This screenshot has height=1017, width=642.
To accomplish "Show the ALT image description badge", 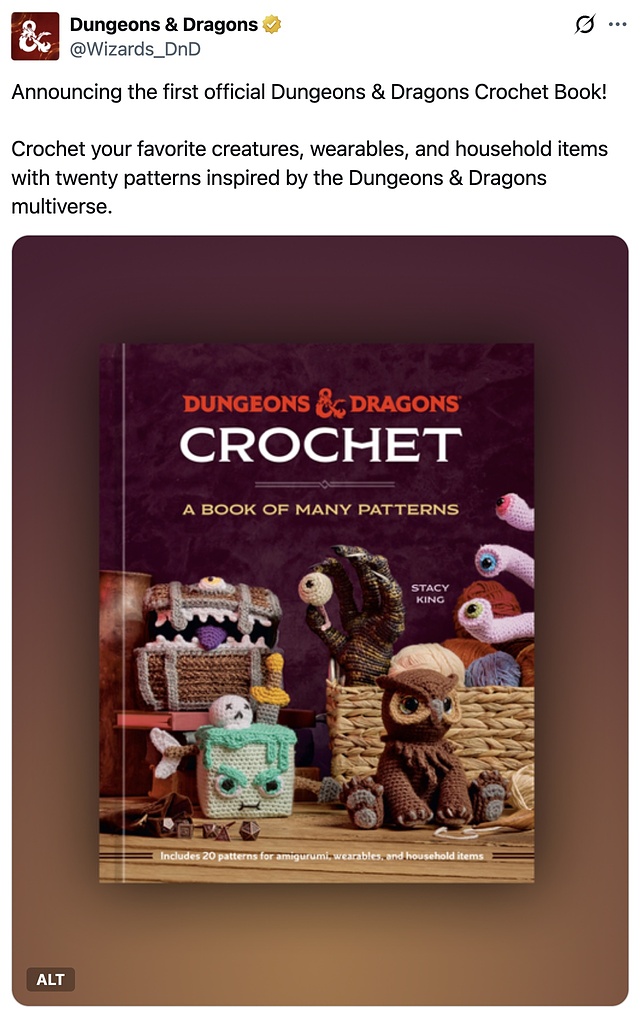I will [51, 979].
